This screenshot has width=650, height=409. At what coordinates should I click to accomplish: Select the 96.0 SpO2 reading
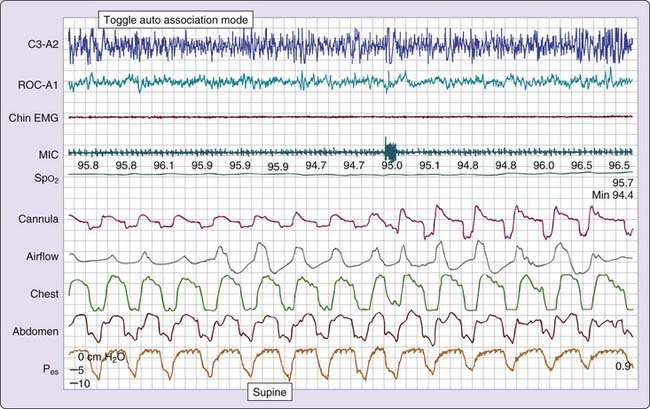pyautogui.click(x=544, y=166)
